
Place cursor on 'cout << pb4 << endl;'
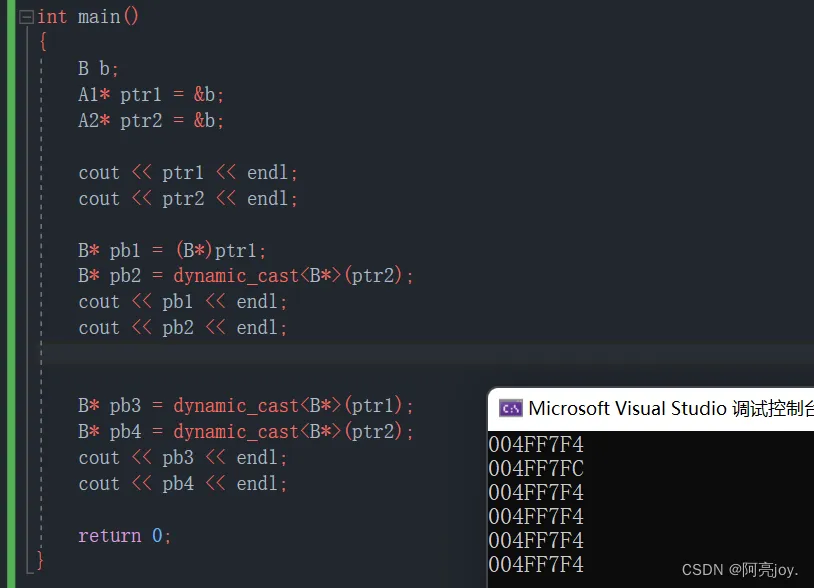pos(183,484)
